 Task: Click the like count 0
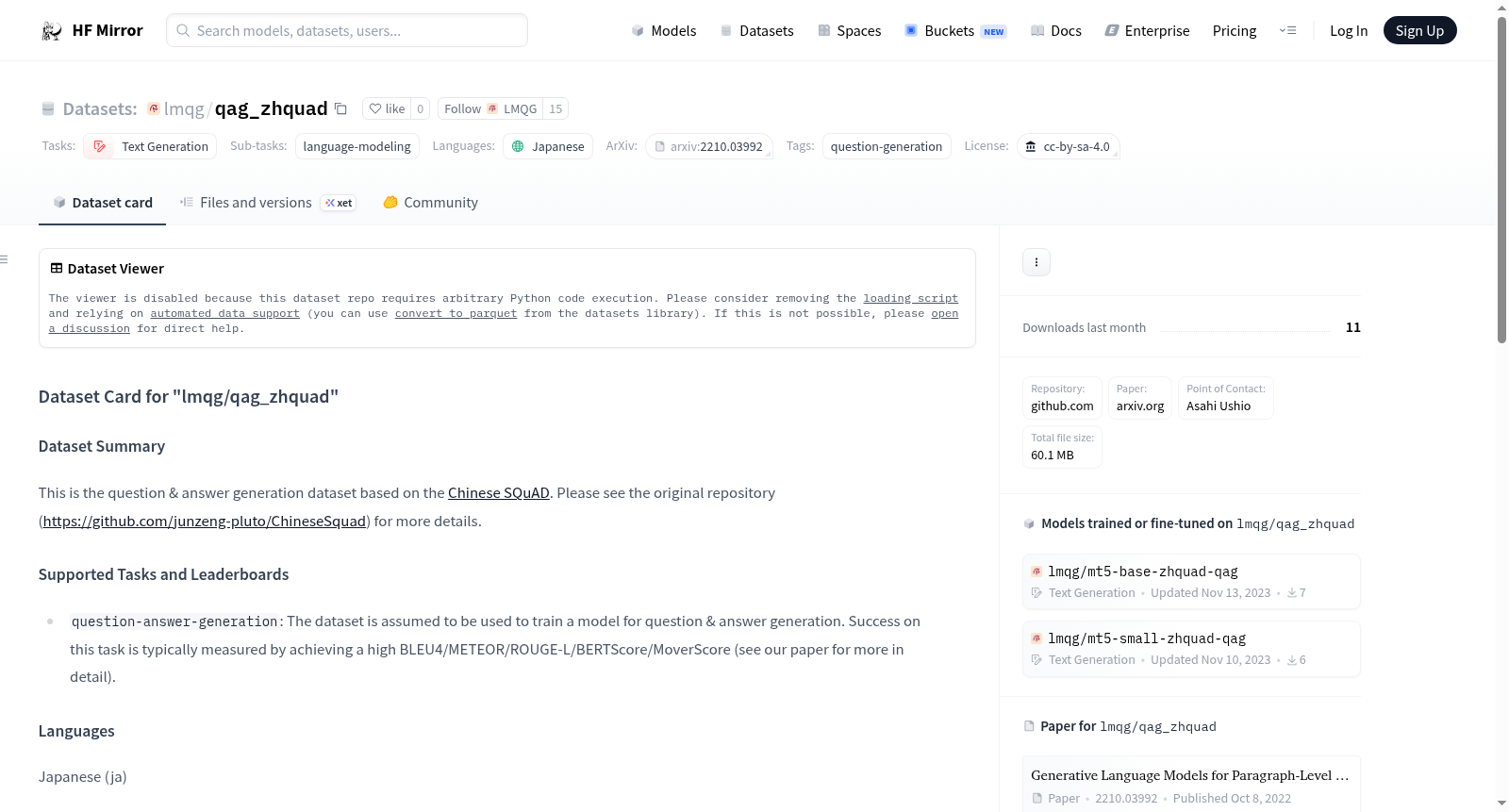[x=421, y=109]
